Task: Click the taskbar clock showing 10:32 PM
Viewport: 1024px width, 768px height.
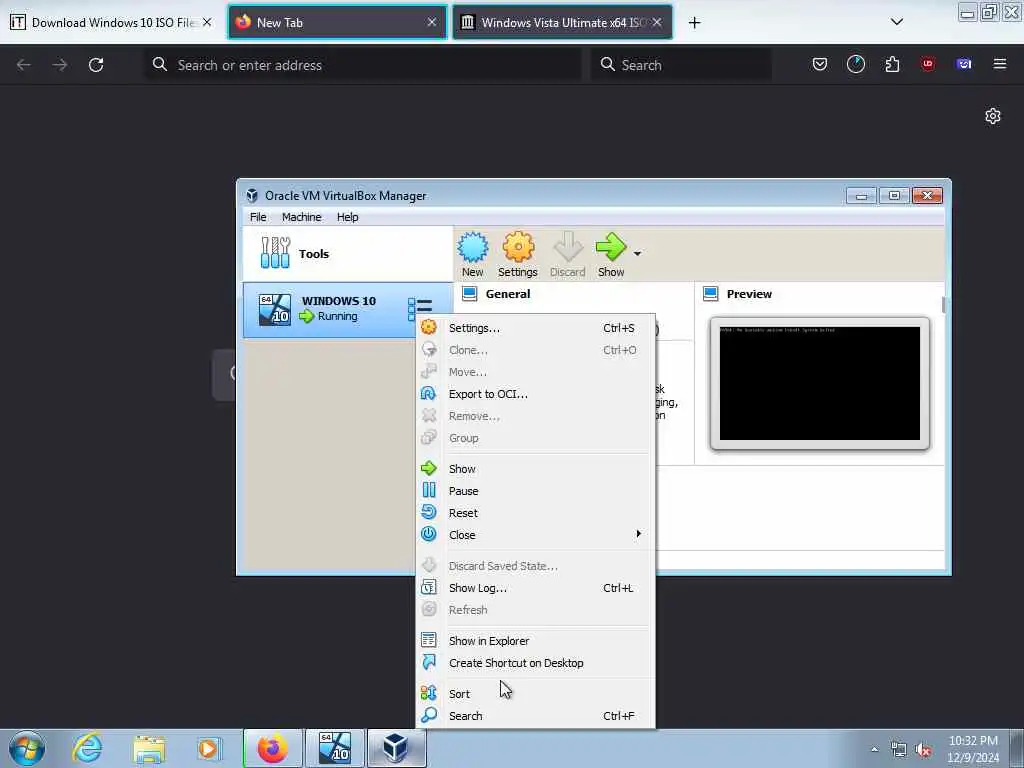Action: coord(972,748)
